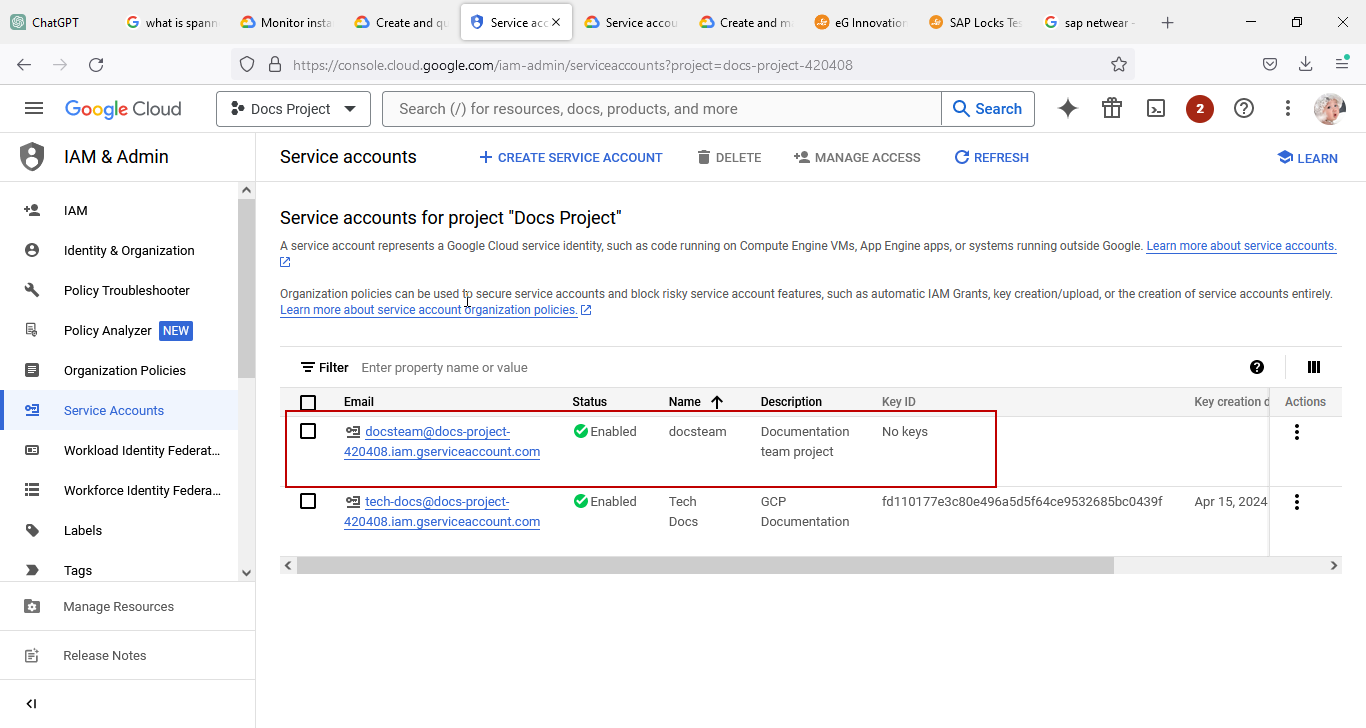This screenshot has height=728, width=1366.
Task: Close the active Service accounts tab
Action: pos(557,22)
